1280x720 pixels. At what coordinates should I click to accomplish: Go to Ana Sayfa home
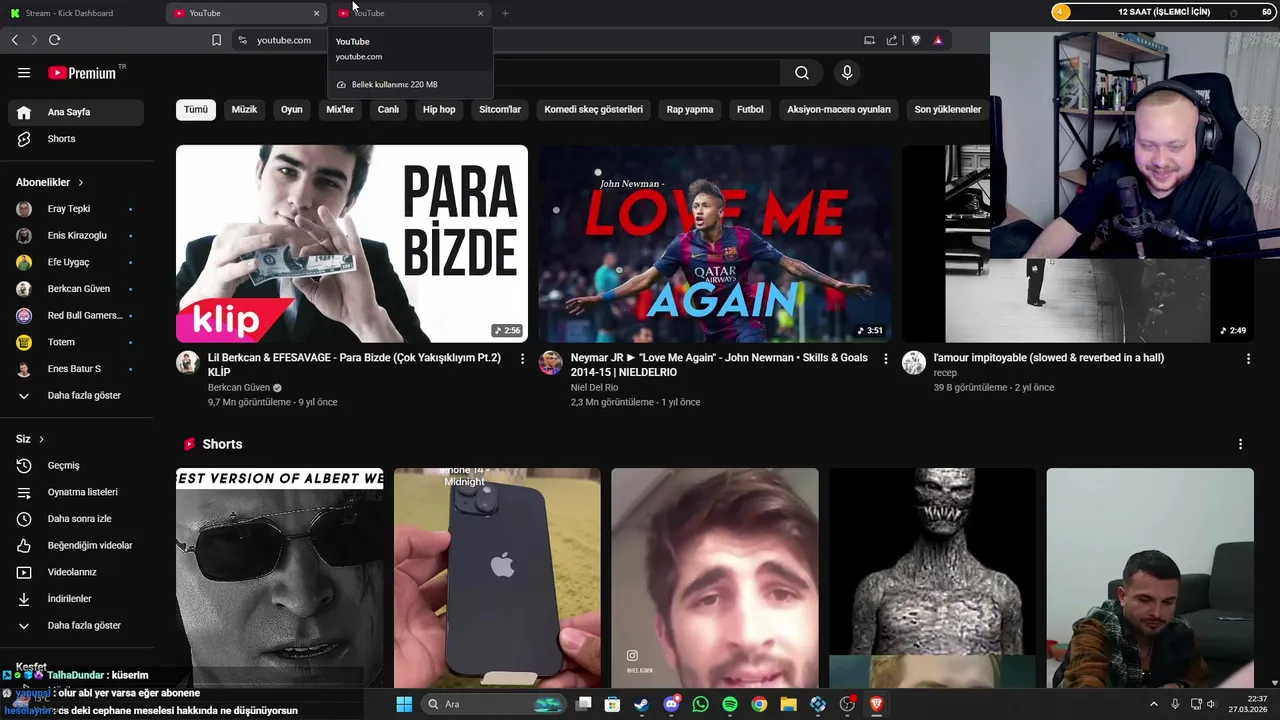tap(76, 112)
